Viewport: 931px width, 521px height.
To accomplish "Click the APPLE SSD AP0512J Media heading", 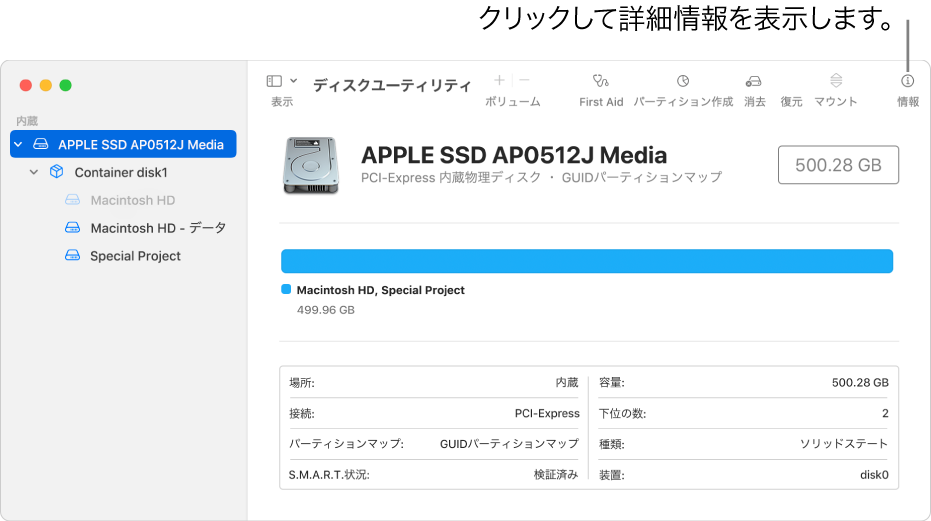I will point(514,155).
